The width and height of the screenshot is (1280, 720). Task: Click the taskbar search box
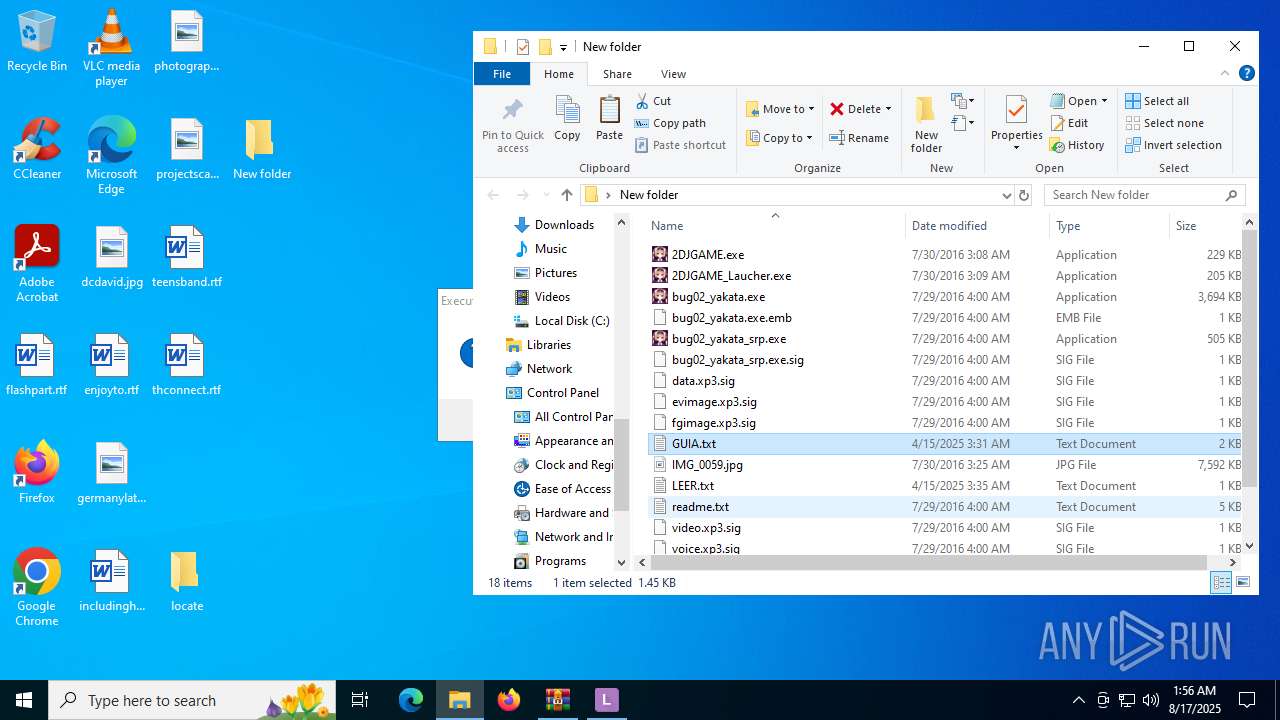pyautogui.click(x=194, y=700)
